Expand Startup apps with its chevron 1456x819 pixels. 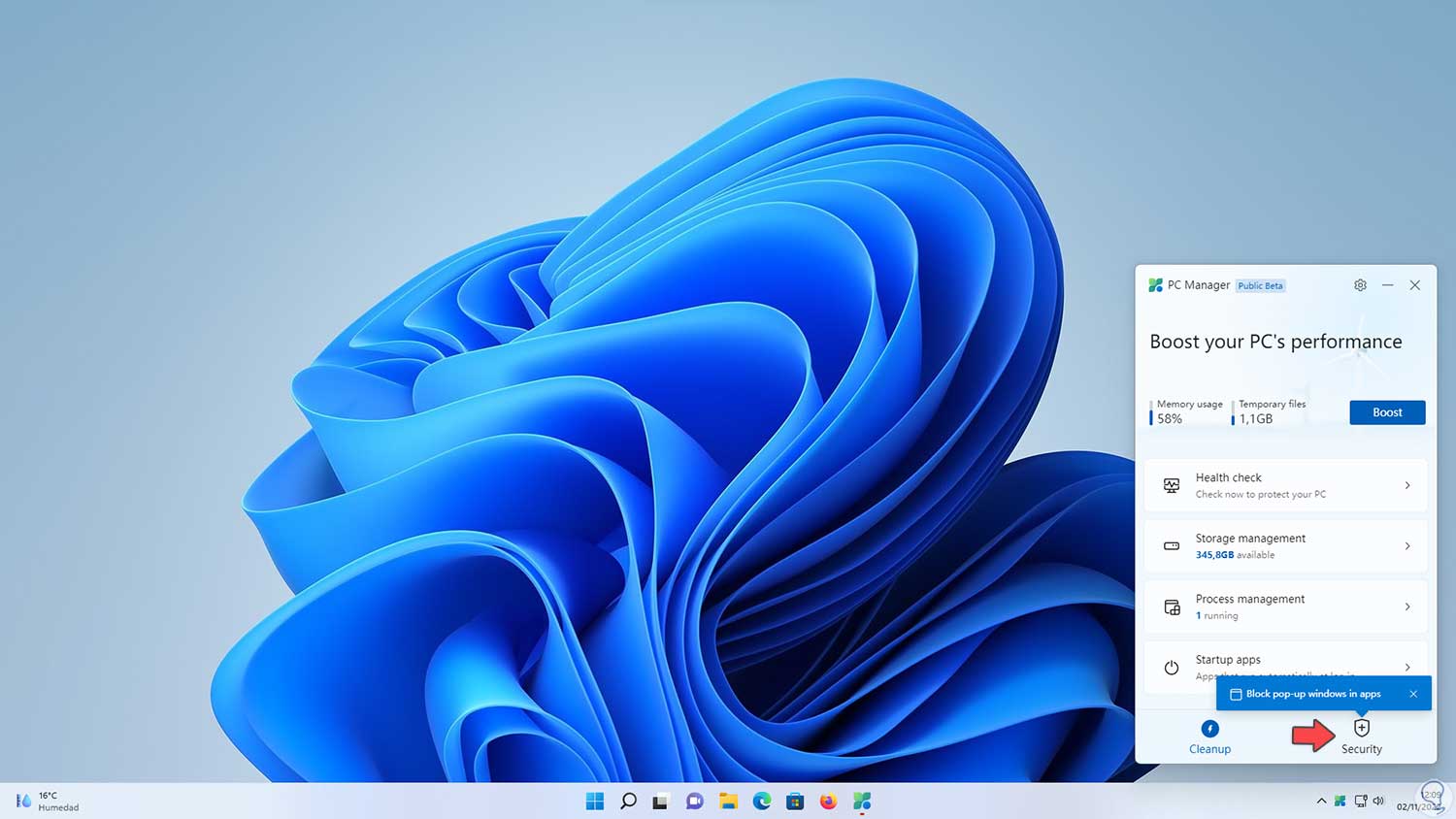point(1407,667)
